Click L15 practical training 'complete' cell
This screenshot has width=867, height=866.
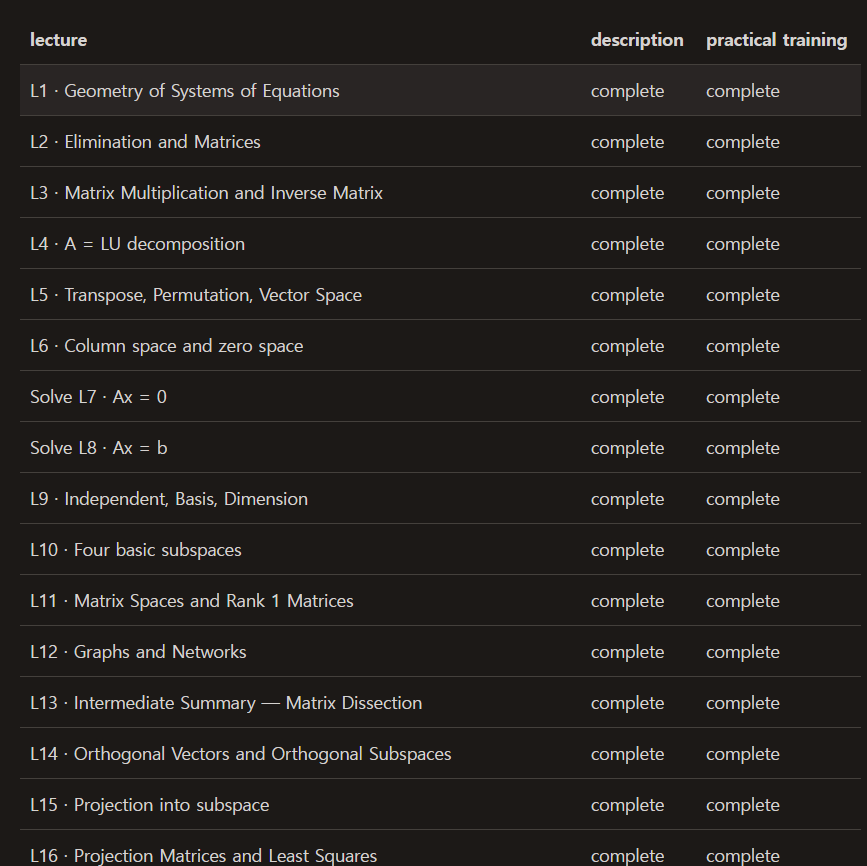click(743, 805)
